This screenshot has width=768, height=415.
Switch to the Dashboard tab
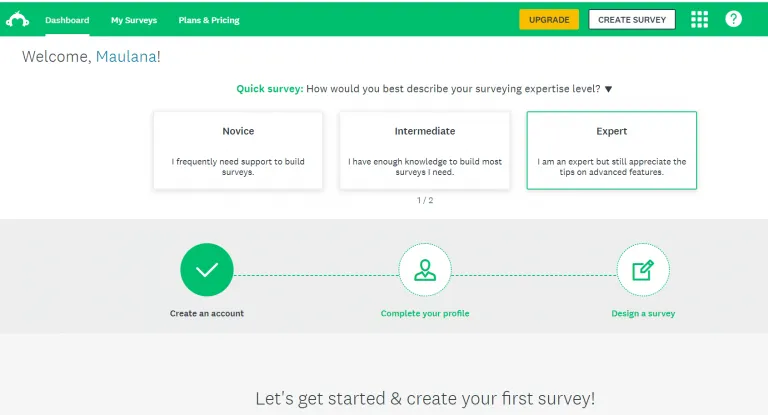[67, 20]
